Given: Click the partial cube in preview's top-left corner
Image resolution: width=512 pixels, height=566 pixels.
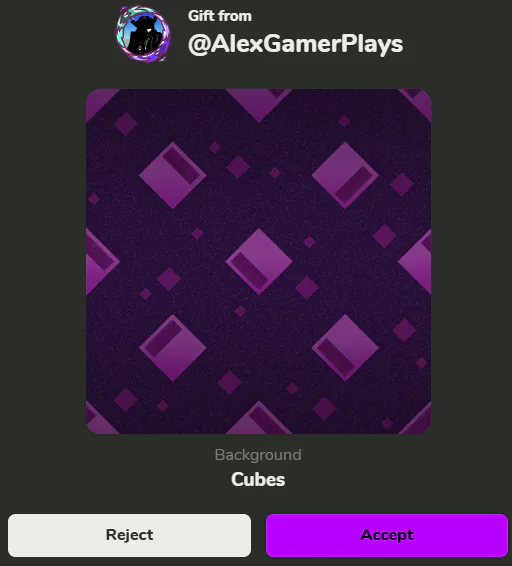Looking at the screenshot, I should (x=97, y=102).
